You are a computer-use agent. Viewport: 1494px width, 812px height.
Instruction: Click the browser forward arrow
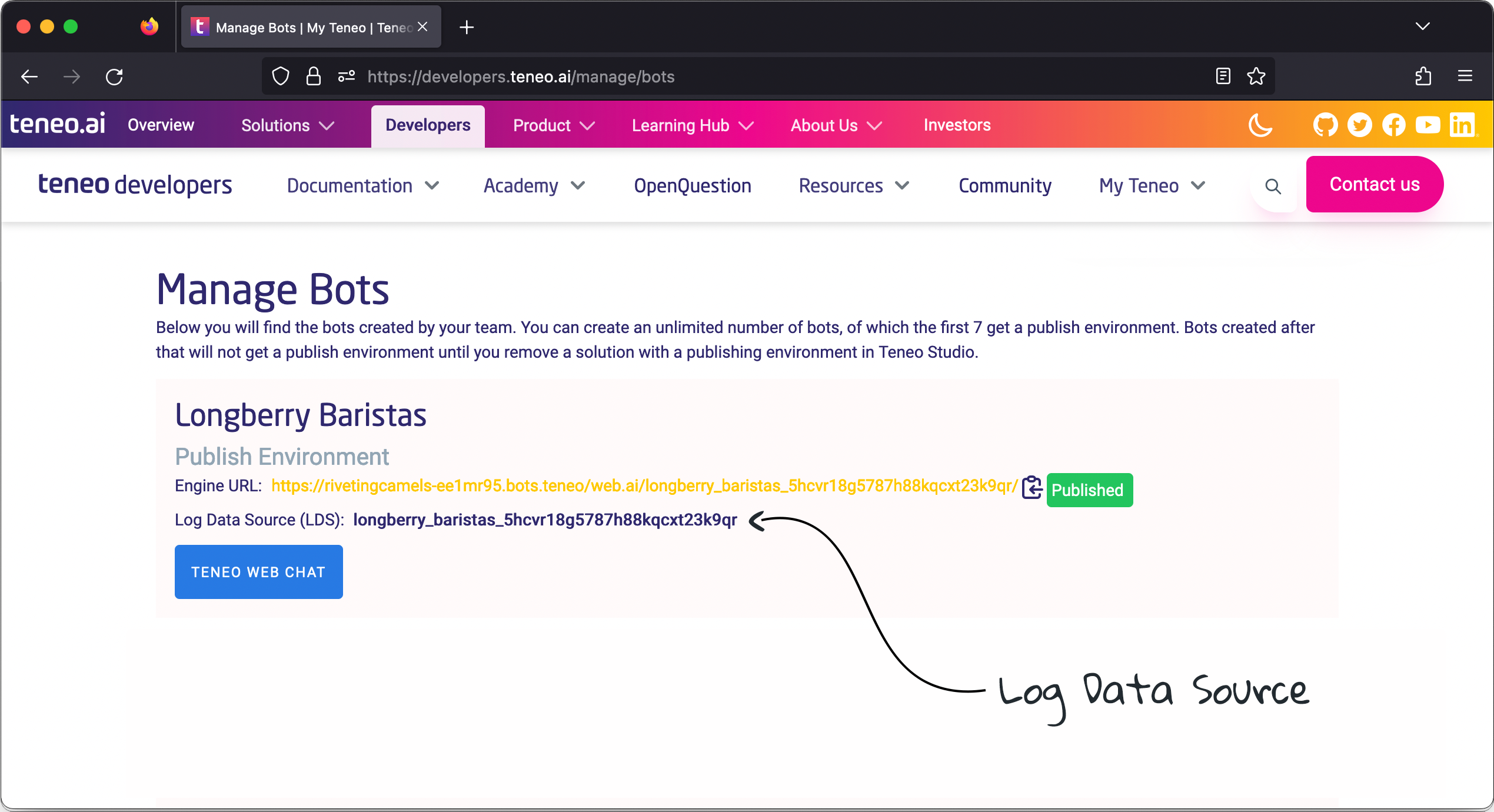point(72,76)
